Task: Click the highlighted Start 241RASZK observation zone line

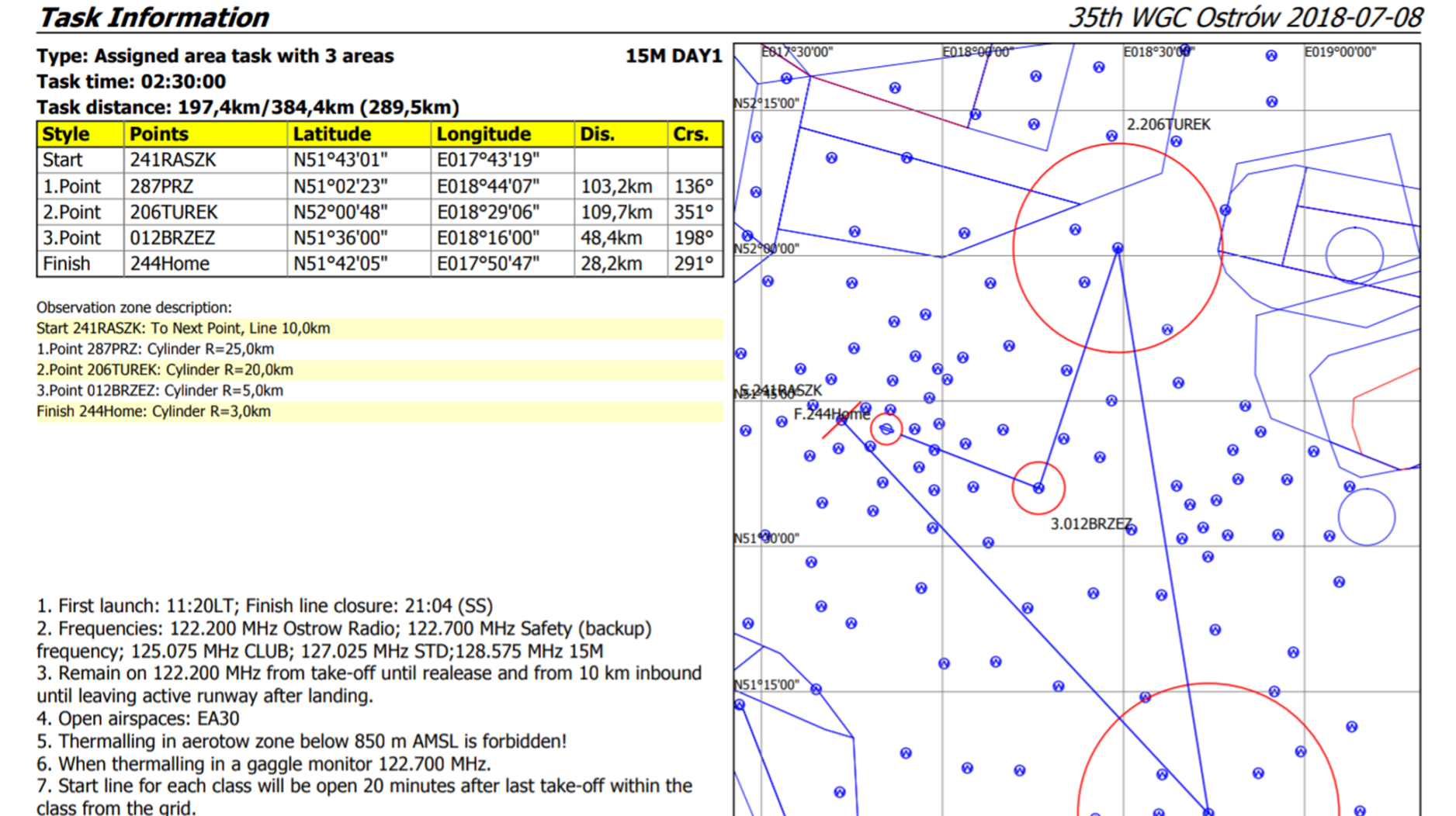Action: coord(183,328)
